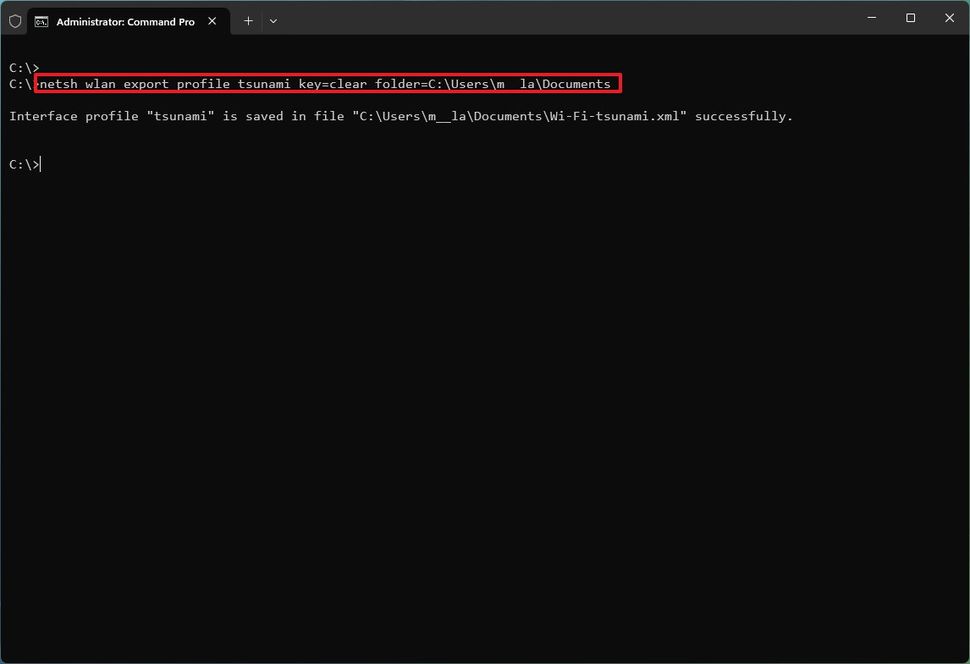Click the first C:\> prompt line

24,68
